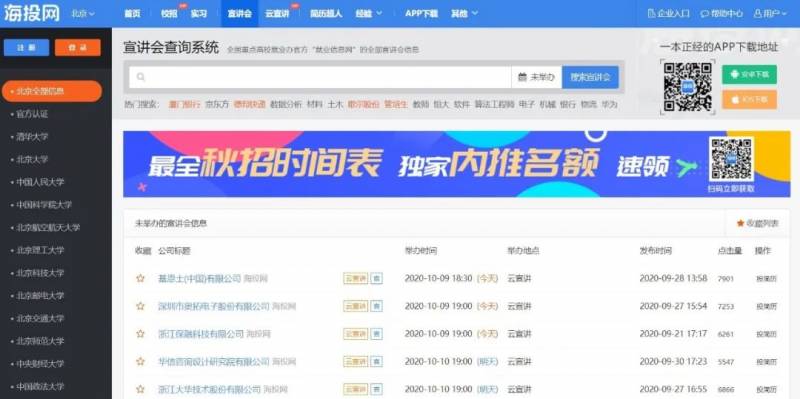Favorite the 慕思士(中国)有限公司 row star
The height and width of the screenshot is (399, 800).
pyautogui.click(x=140, y=279)
